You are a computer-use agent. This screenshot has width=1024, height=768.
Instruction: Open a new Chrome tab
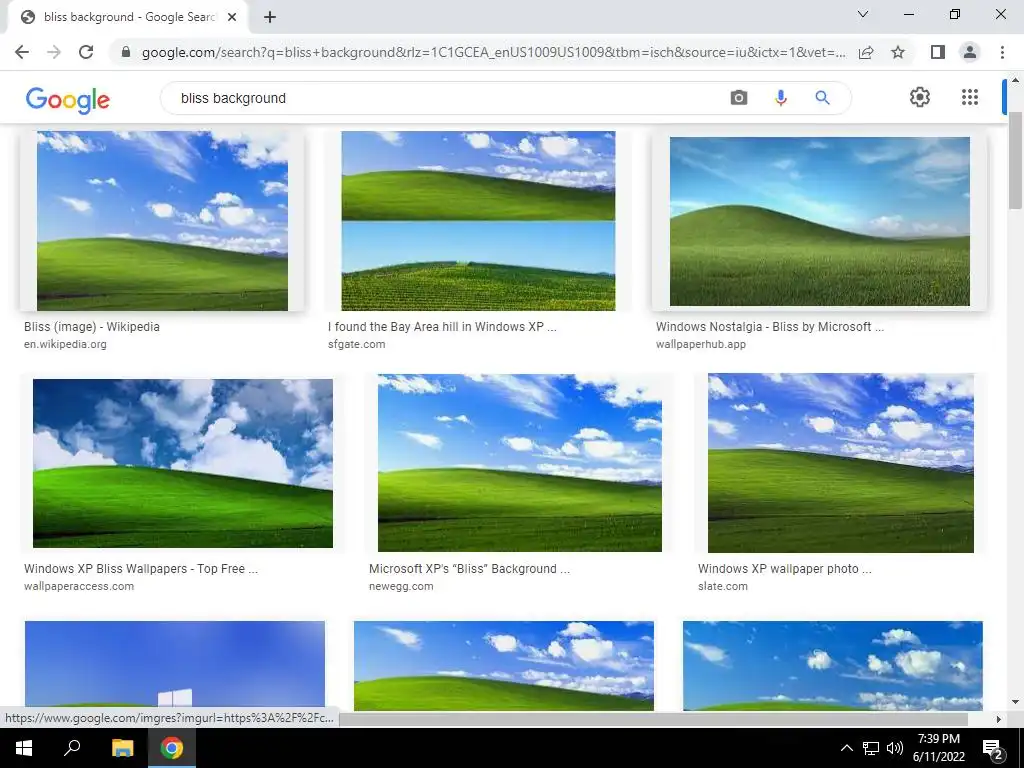270,18
